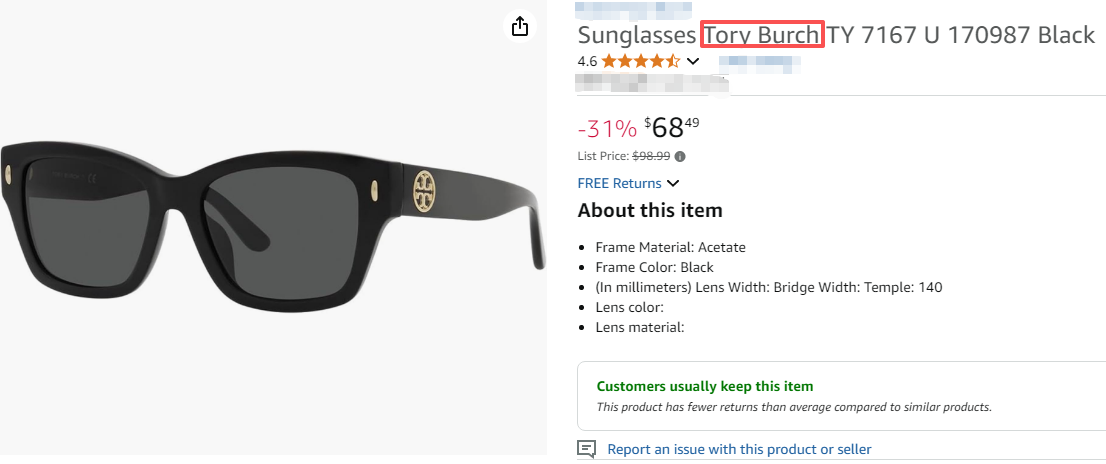Click the Frame Color: Black bullet
The image size is (1106, 464).
tap(654, 267)
